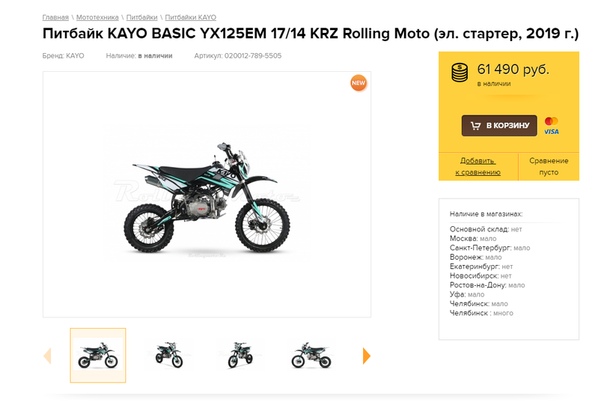The height and width of the screenshot is (408, 604).
Task: Select the third bike thumbnail
Action: pyautogui.click(x=237, y=355)
